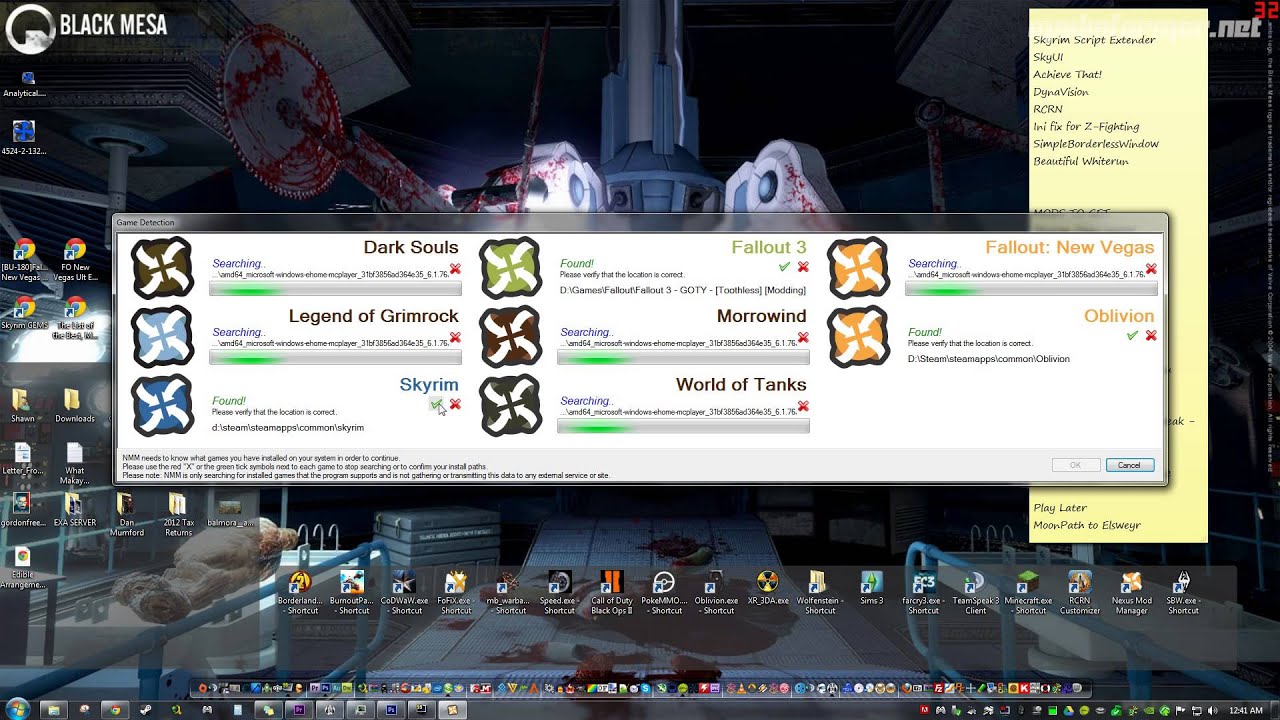Click the World of Tanks search progress bar
This screenshot has height=720, width=1280.
(x=683, y=427)
